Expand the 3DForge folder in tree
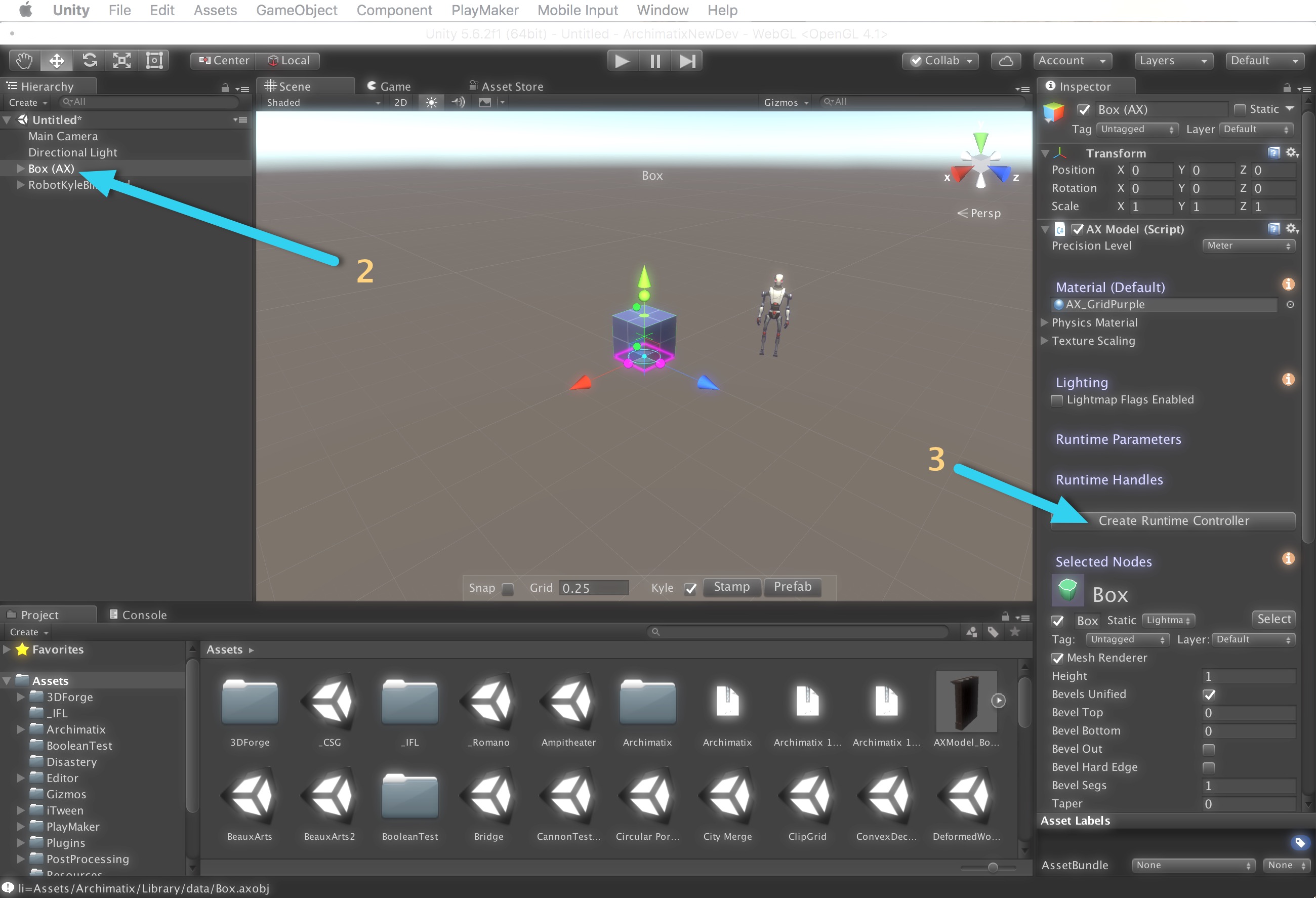The width and height of the screenshot is (1316, 898). pos(20,697)
